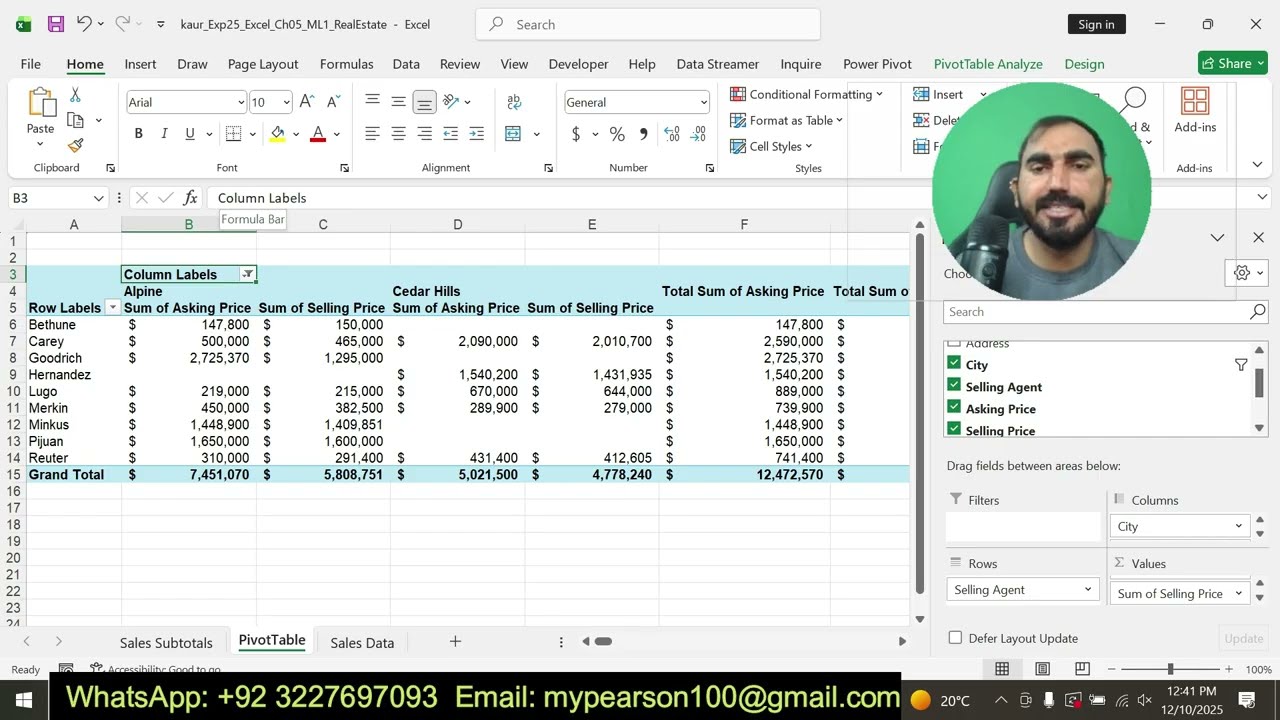Click the Share button
The width and height of the screenshot is (1280, 720).
coord(1232,63)
